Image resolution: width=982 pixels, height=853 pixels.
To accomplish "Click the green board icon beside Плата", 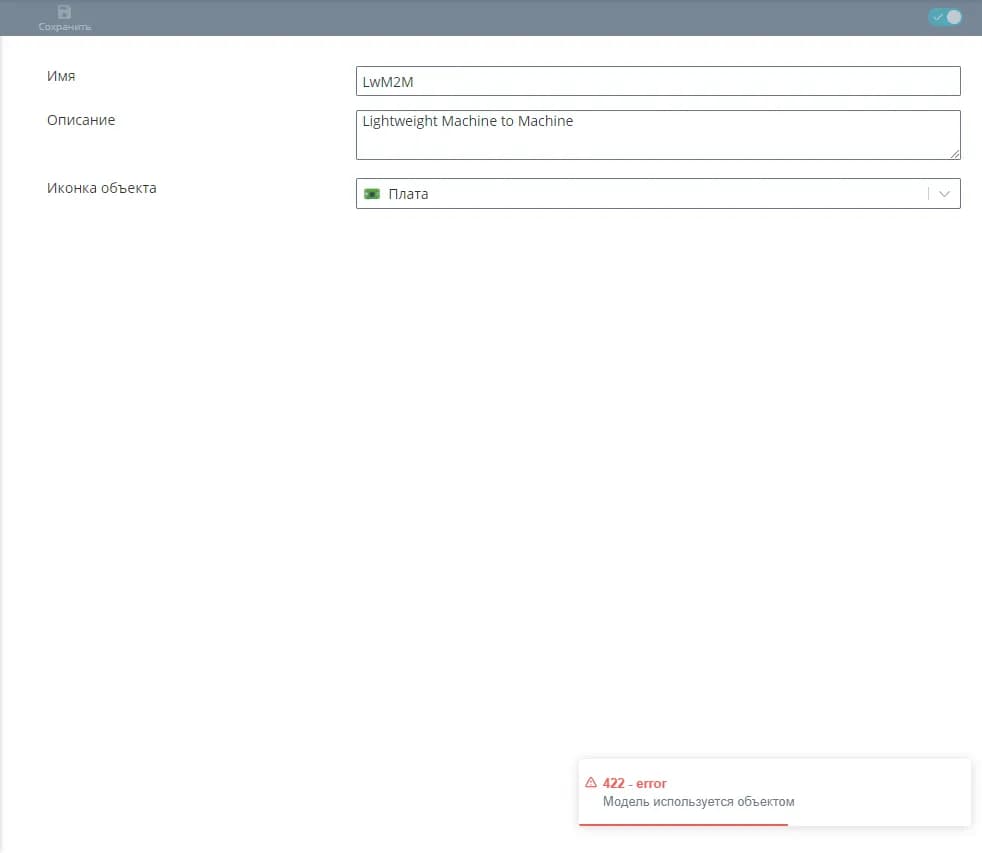I will click(x=372, y=194).
